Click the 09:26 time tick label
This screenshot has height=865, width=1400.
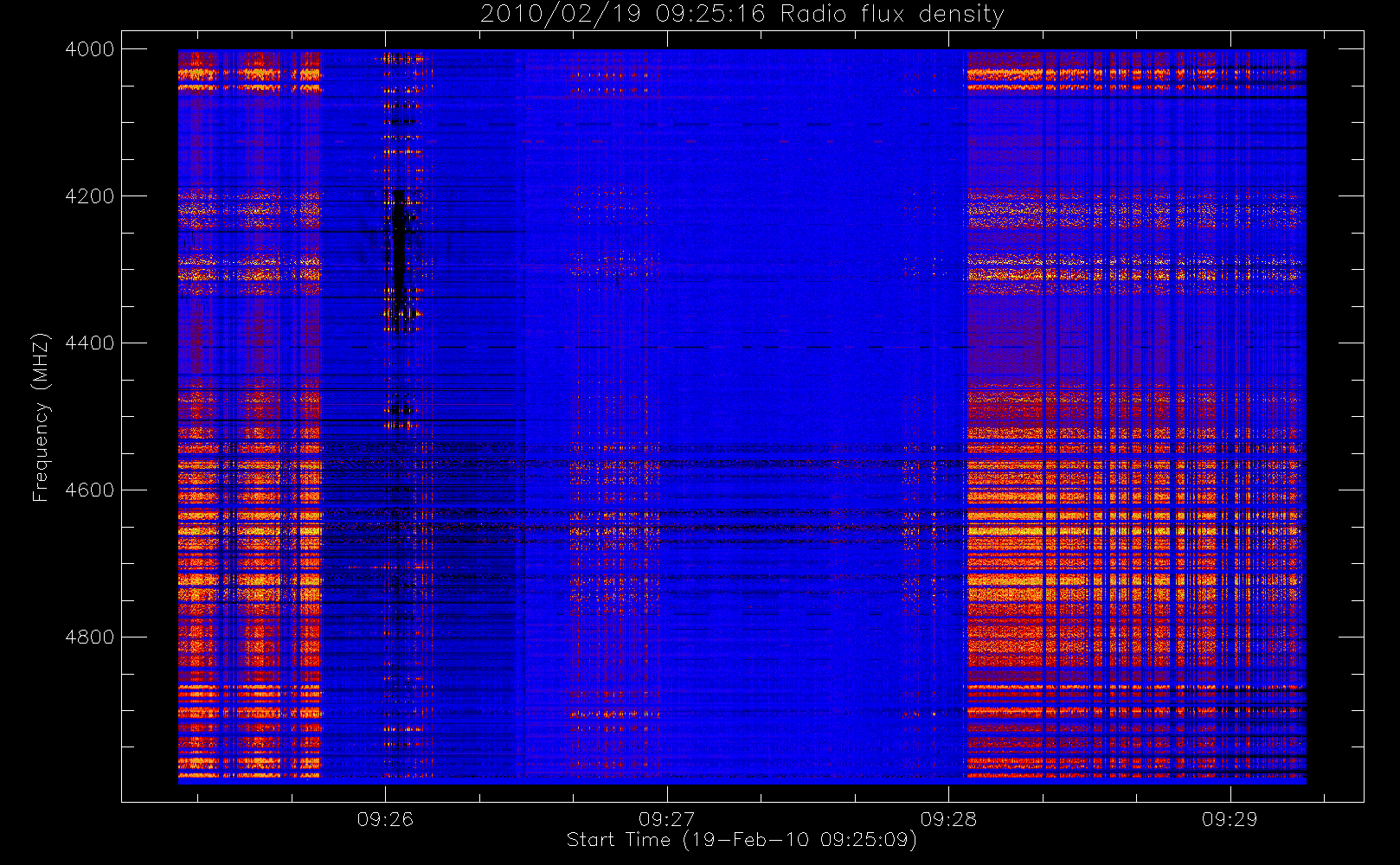(385, 819)
